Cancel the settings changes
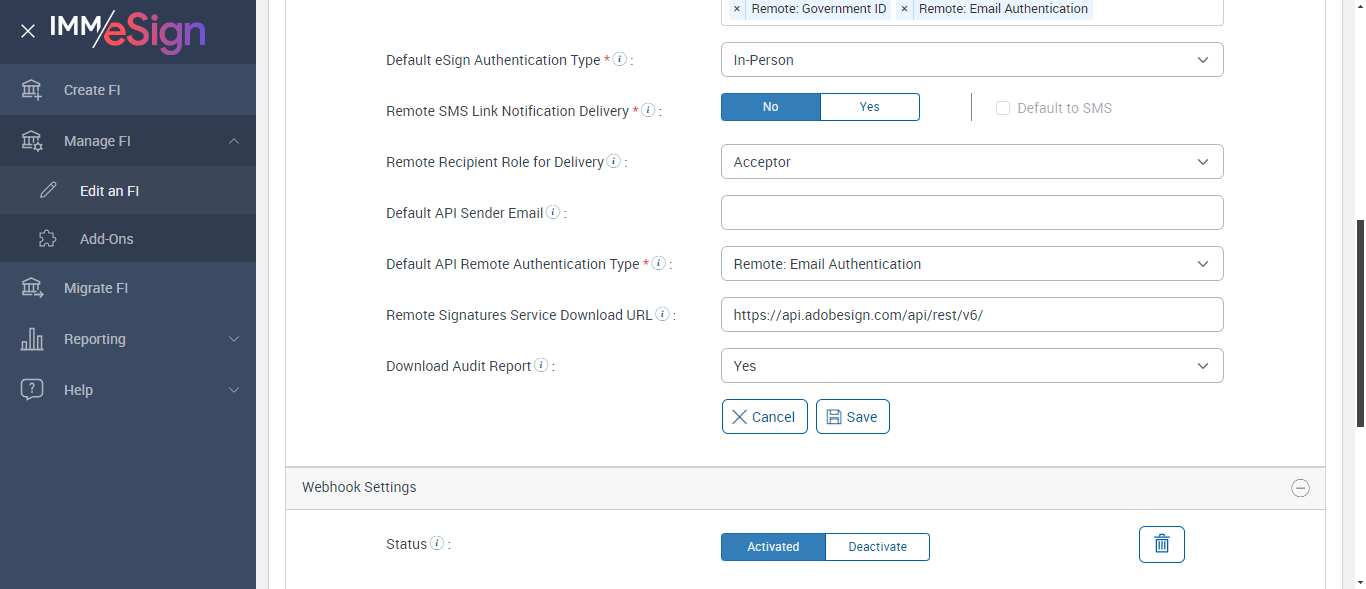The height and width of the screenshot is (589, 1366). point(764,417)
